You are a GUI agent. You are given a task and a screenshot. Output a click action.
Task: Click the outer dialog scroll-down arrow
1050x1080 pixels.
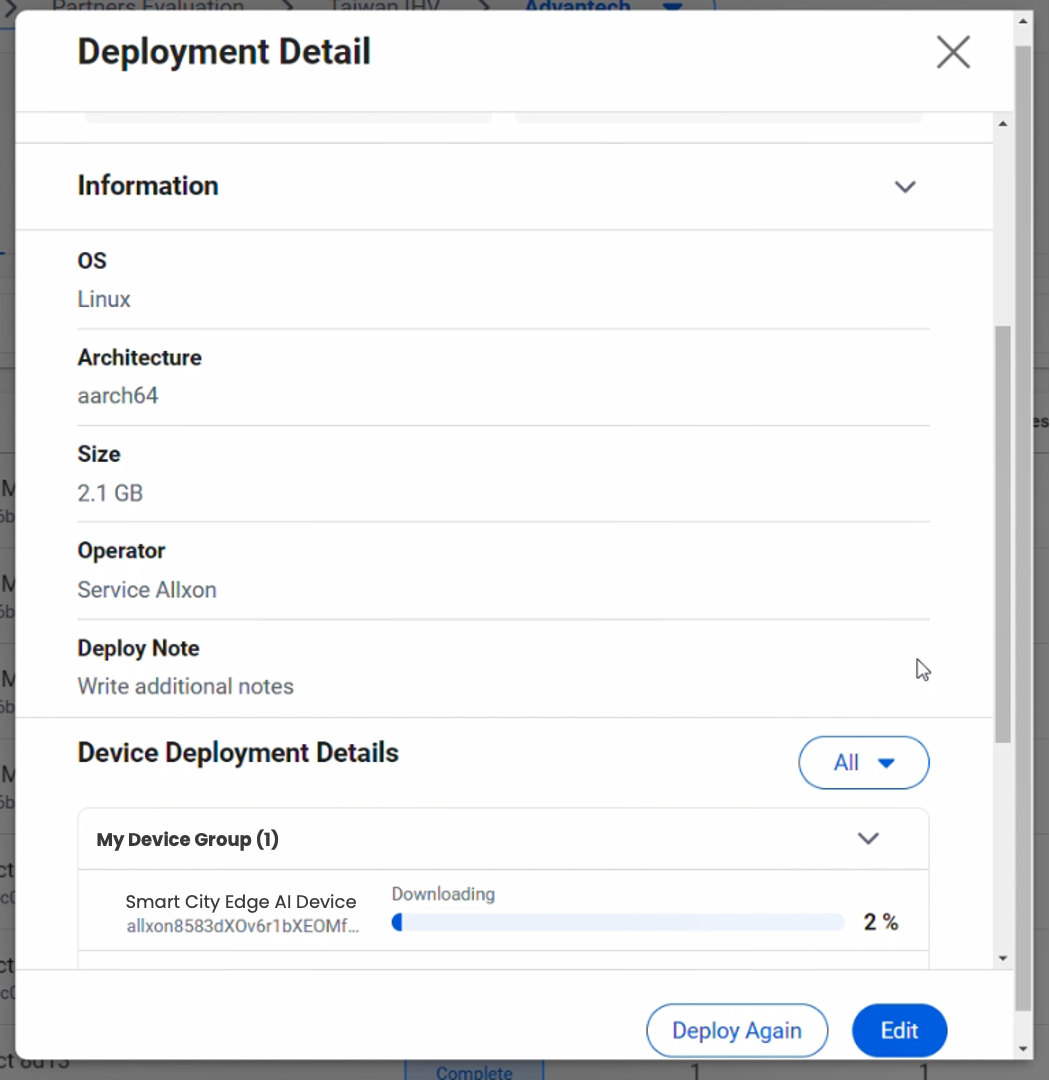tap(1022, 1049)
